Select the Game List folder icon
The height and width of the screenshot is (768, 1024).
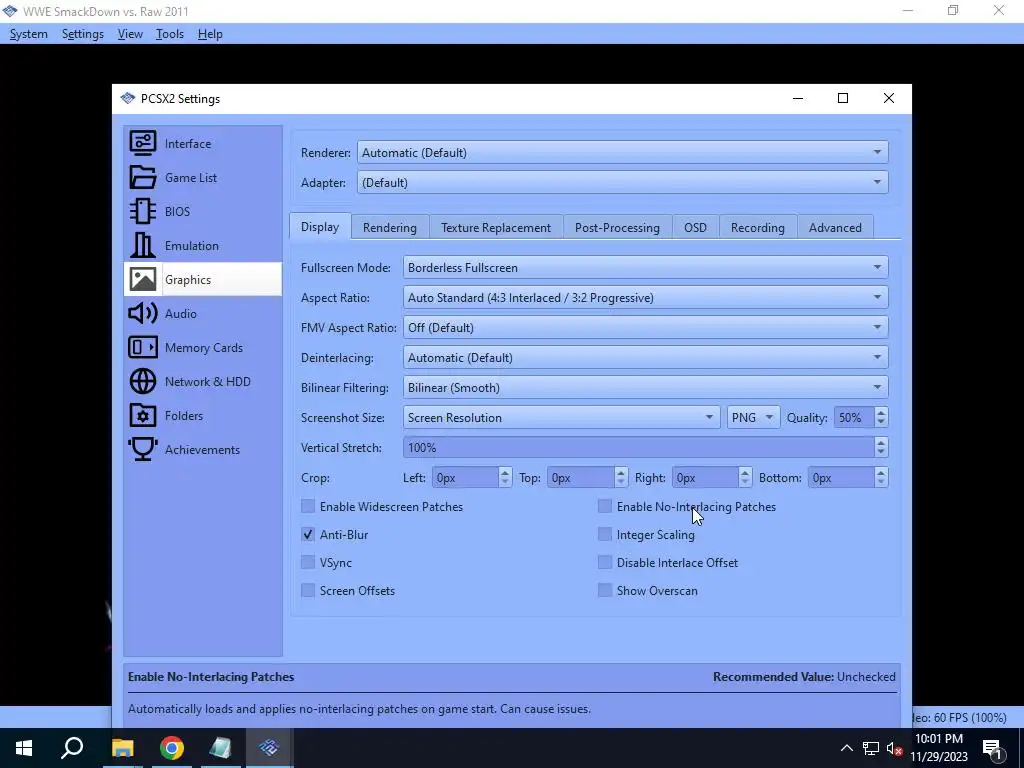[x=142, y=177]
